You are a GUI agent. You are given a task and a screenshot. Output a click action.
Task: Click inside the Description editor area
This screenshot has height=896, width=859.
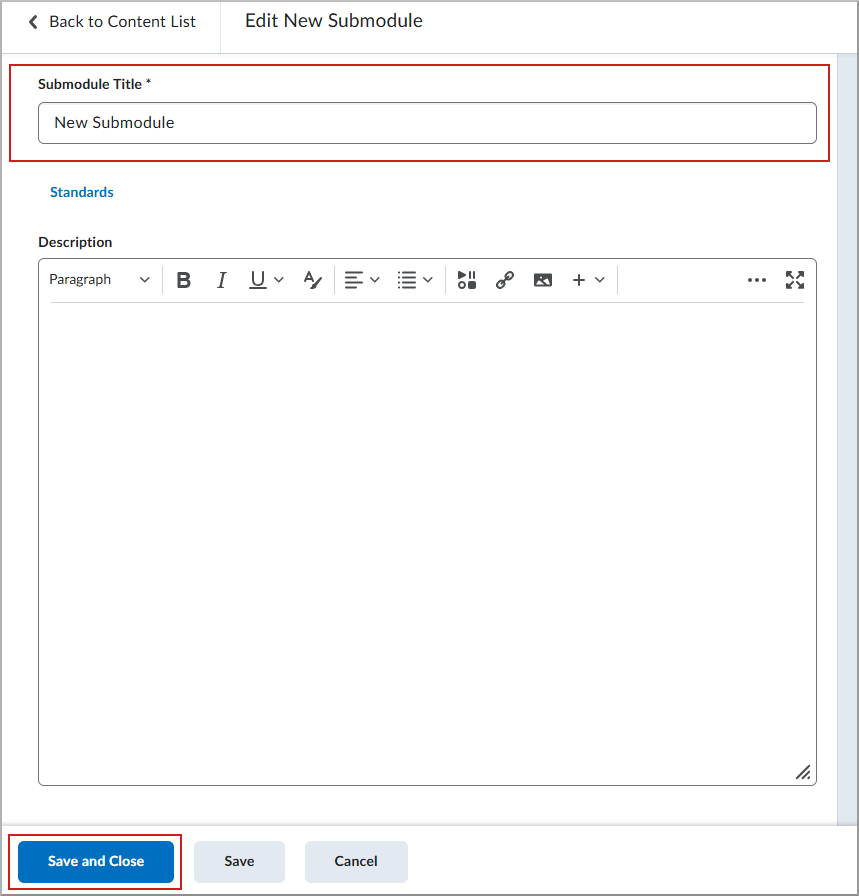click(427, 543)
